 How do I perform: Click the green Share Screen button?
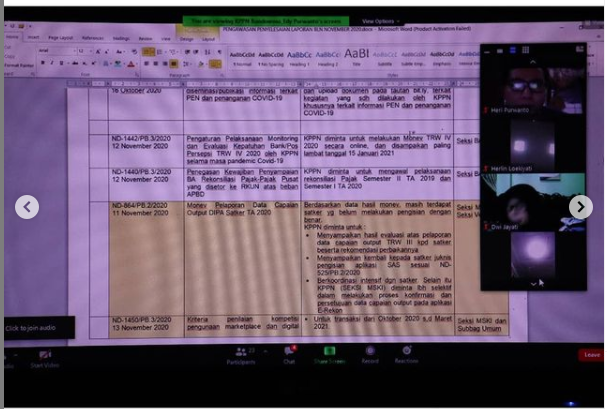pos(329,355)
